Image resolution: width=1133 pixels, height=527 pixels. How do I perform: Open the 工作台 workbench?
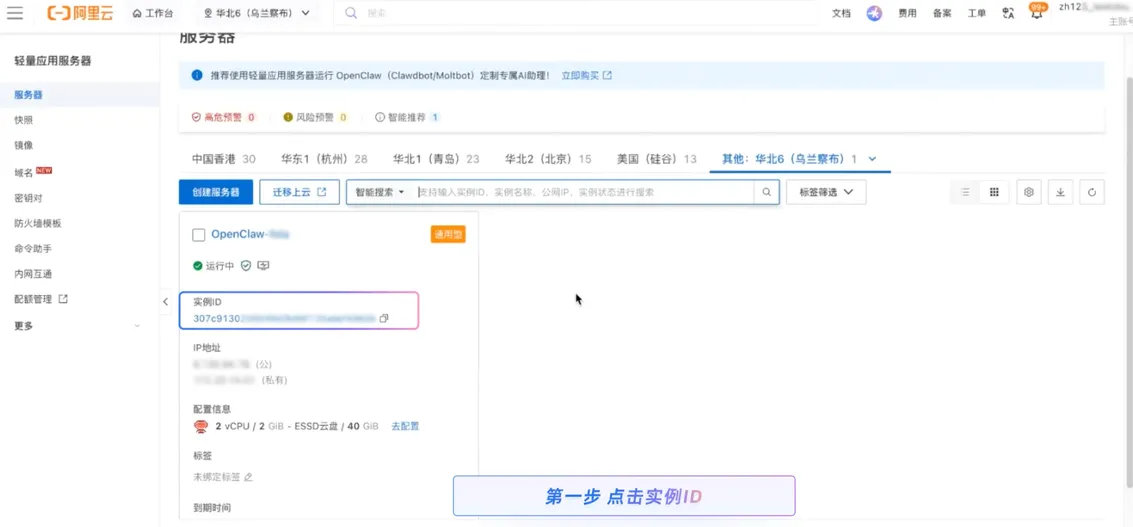(x=153, y=13)
